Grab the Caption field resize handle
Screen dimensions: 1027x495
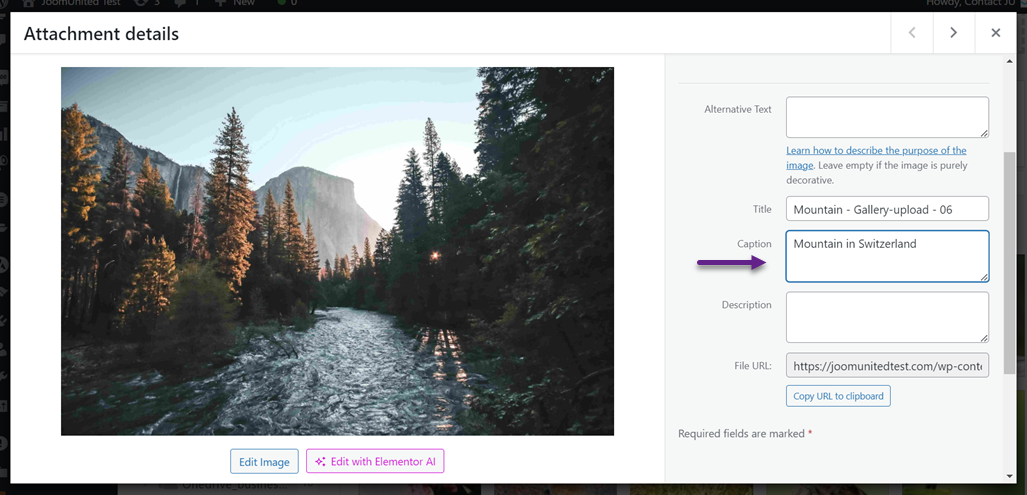coord(984,277)
